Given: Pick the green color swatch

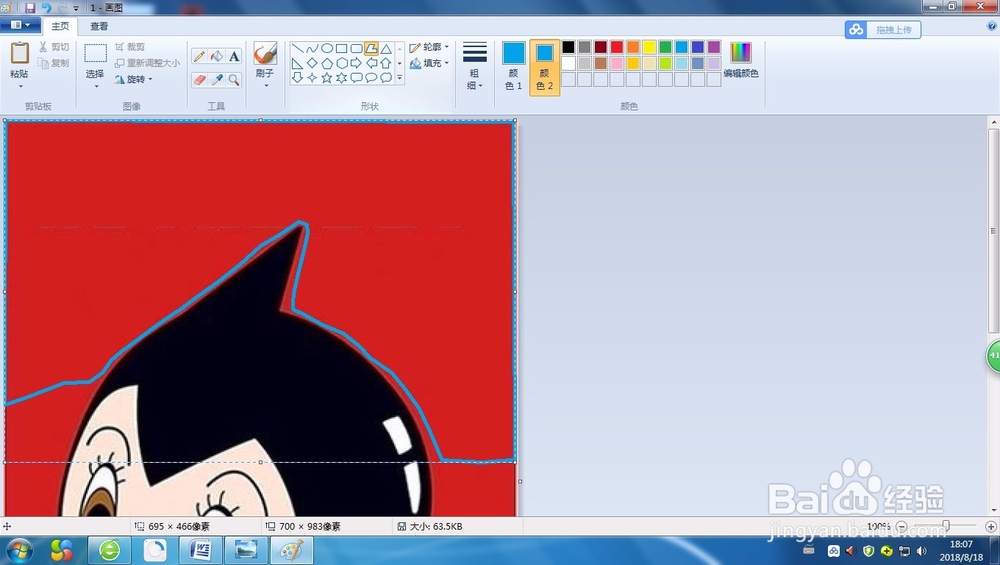Looking at the screenshot, I should 665,47.
